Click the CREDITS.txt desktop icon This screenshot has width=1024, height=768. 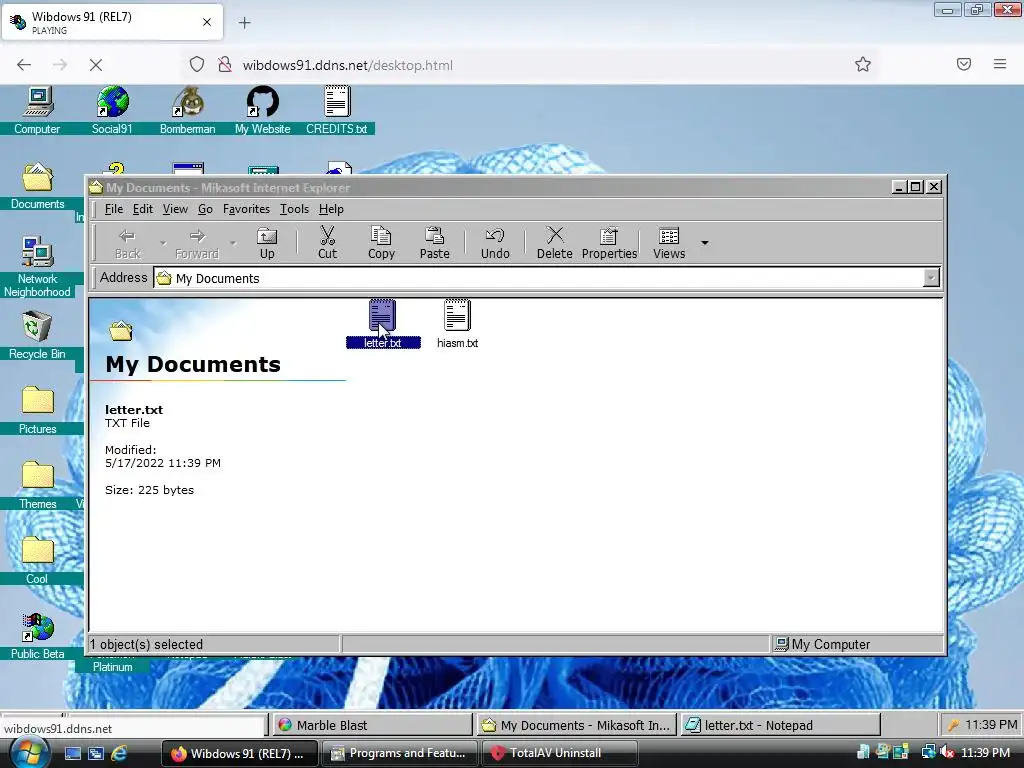(337, 110)
